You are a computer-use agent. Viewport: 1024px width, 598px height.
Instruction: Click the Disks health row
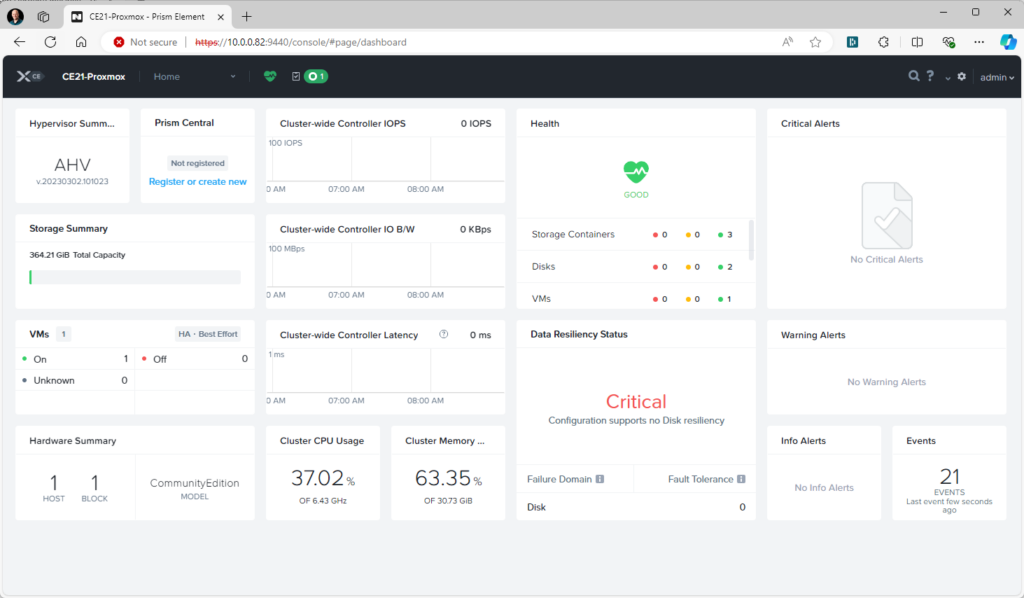[632, 266]
